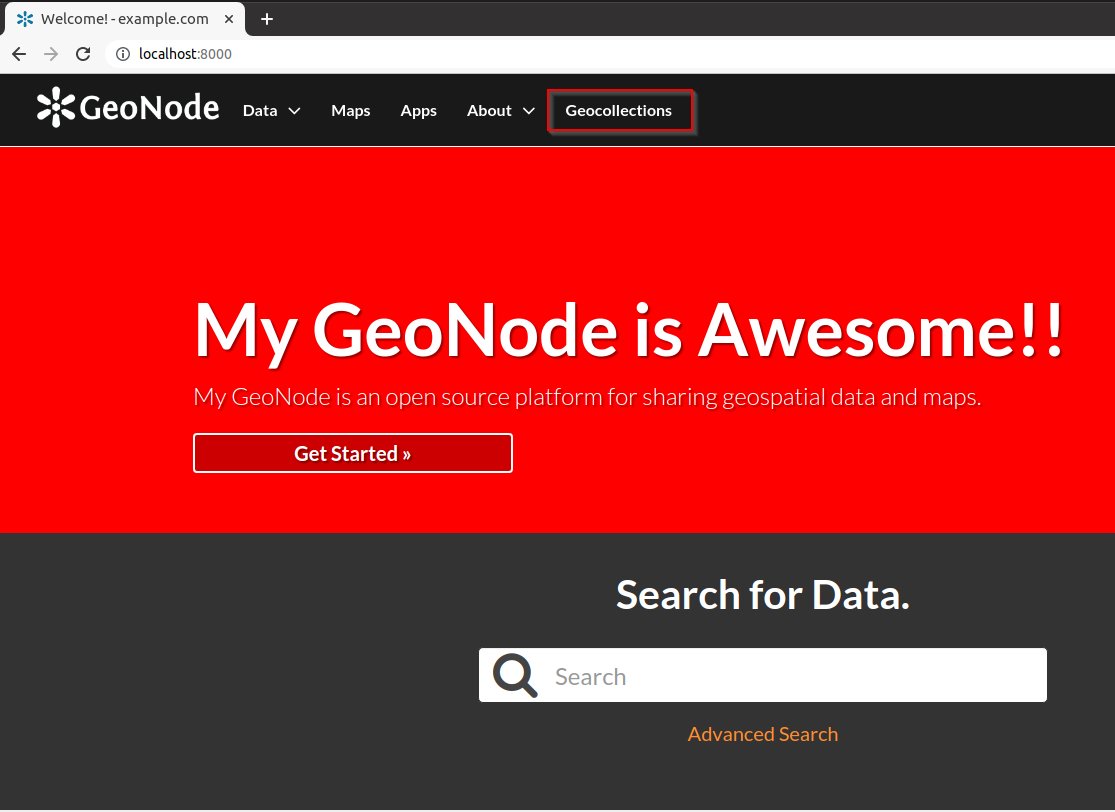Click the site info icon in address bar
The image size is (1115, 812).
pos(123,54)
